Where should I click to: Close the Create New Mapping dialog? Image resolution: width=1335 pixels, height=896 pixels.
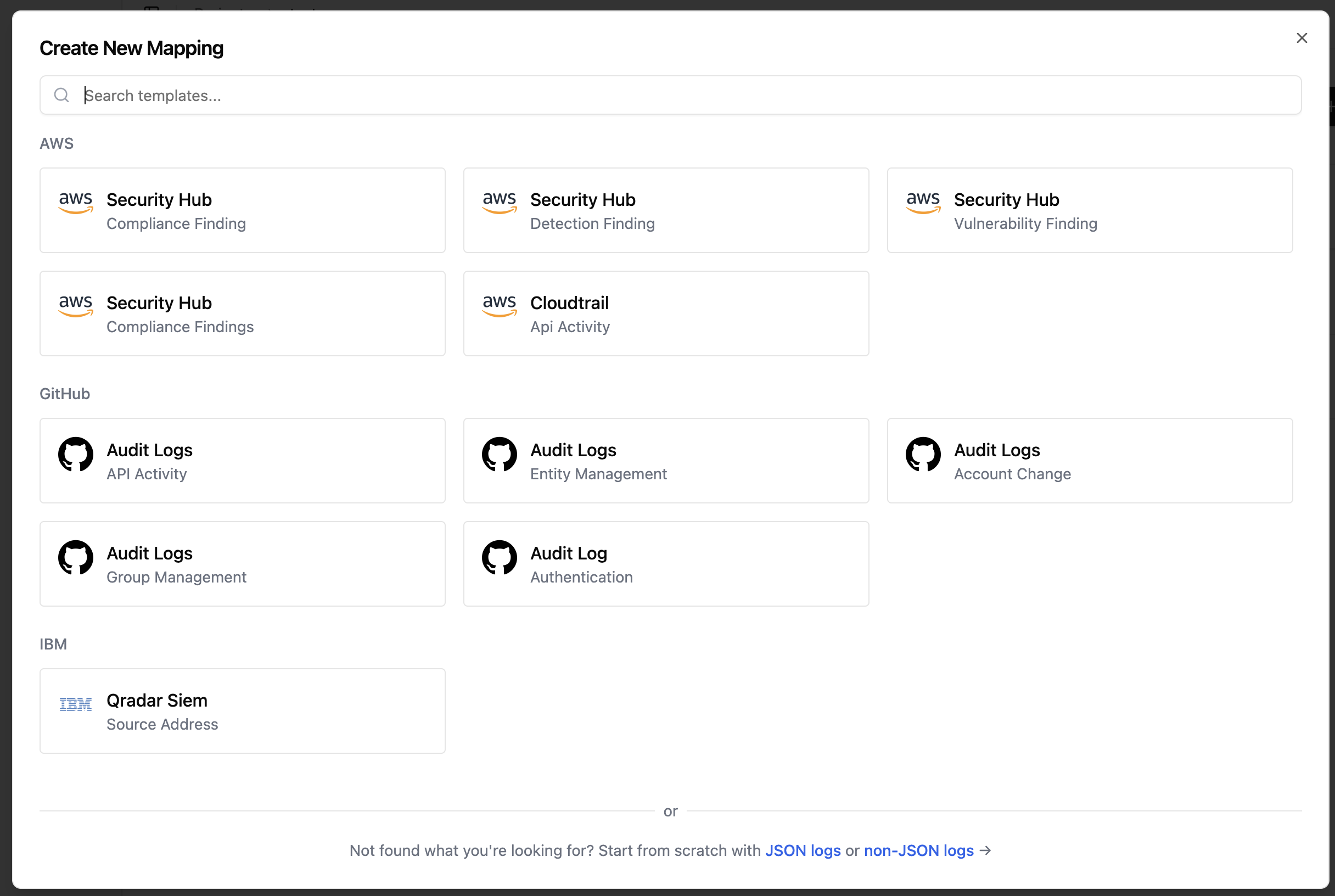[x=1302, y=38]
